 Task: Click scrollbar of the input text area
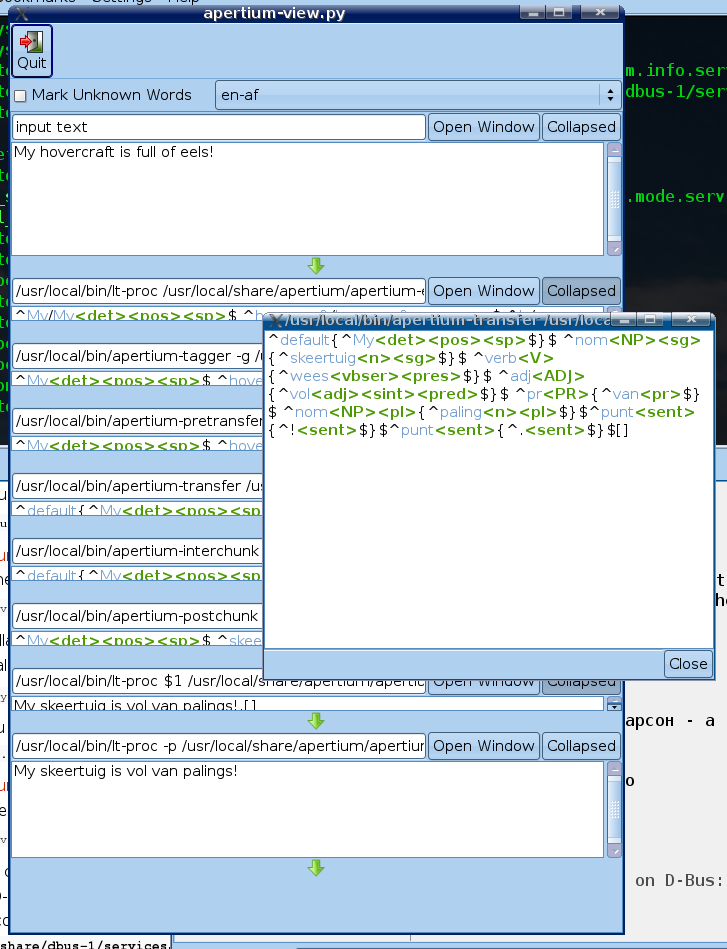click(x=614, y=199)
